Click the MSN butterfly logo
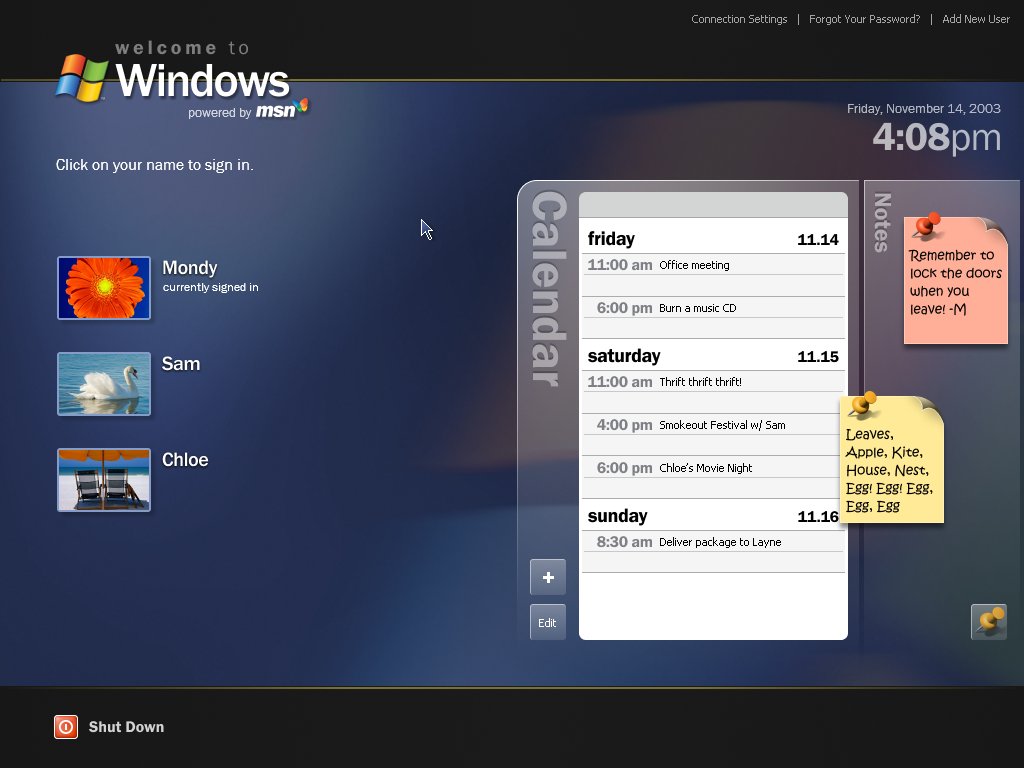Screen dimensions: 1024x768 (302, 106)
